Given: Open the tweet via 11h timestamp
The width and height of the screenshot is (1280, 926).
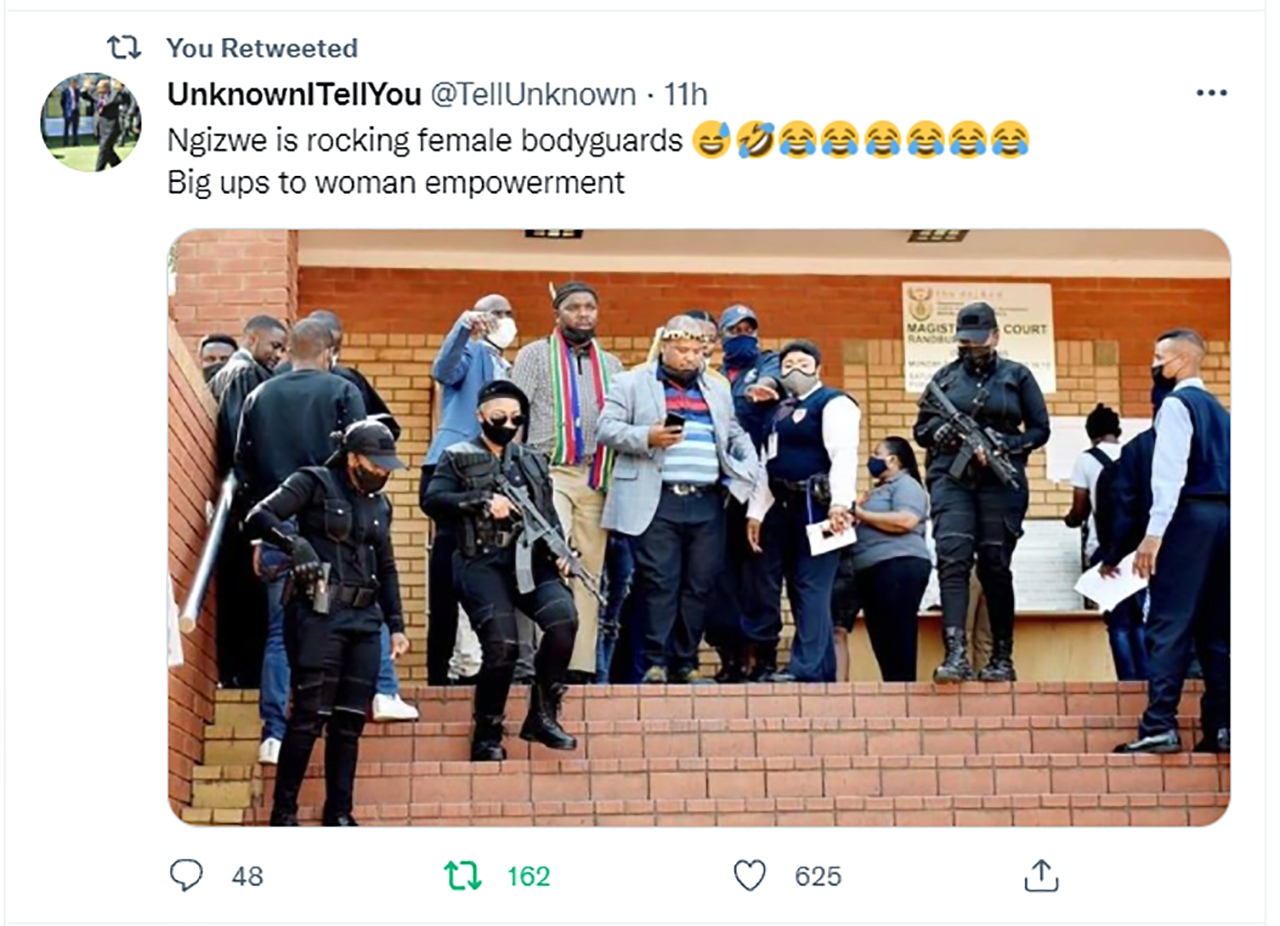Looking at the screenshot, I should tap(686, 94).
